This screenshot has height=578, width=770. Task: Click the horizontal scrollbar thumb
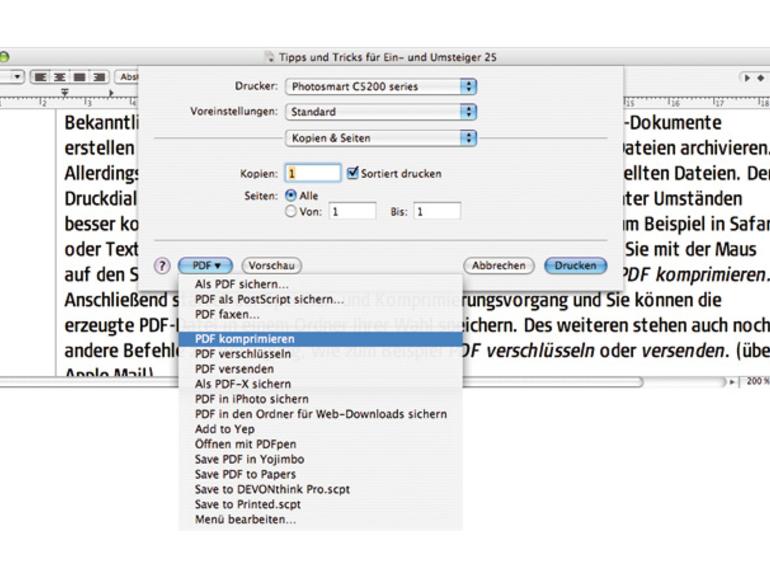click(x=552, y=382)
